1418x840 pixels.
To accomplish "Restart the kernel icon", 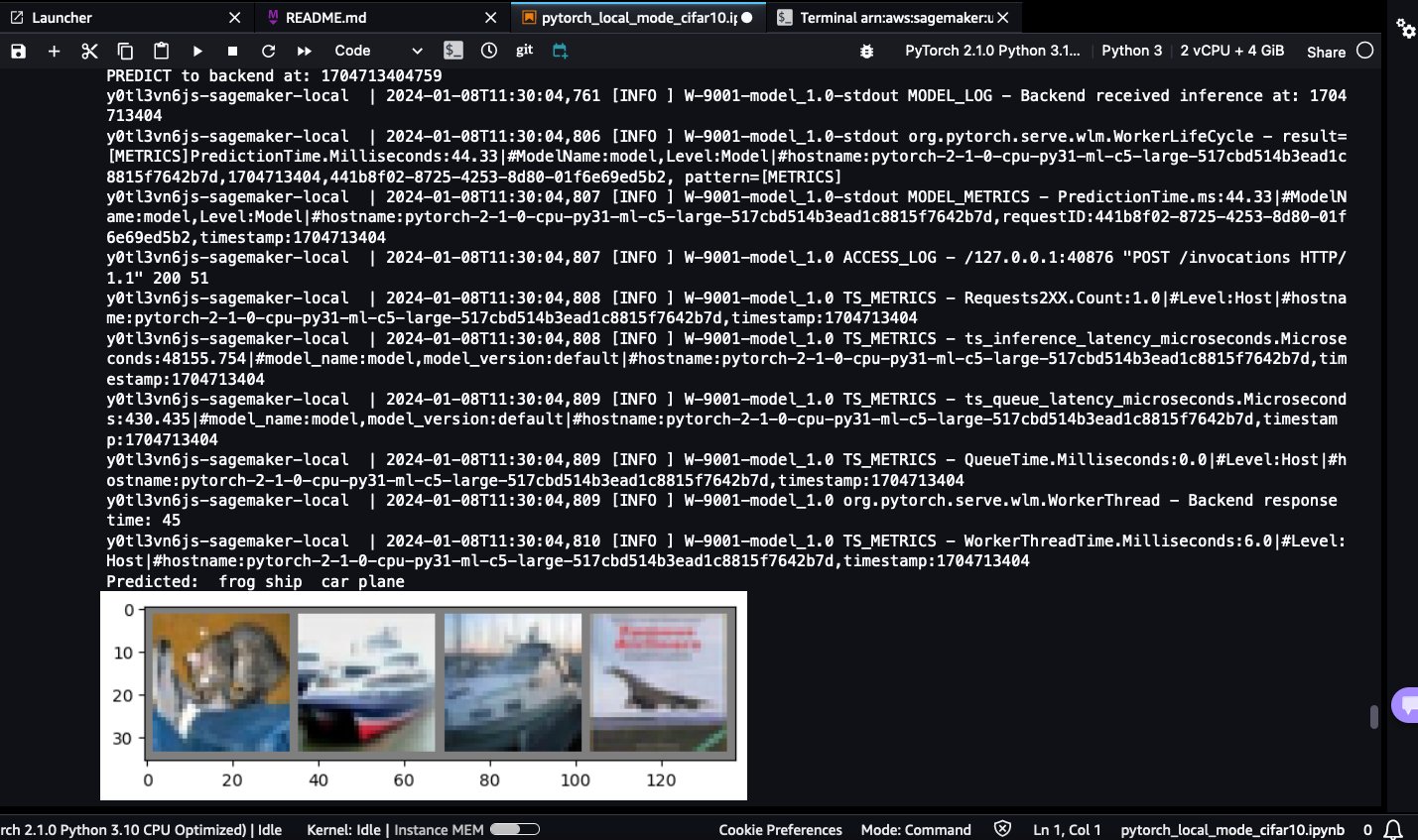I will 268,51.
